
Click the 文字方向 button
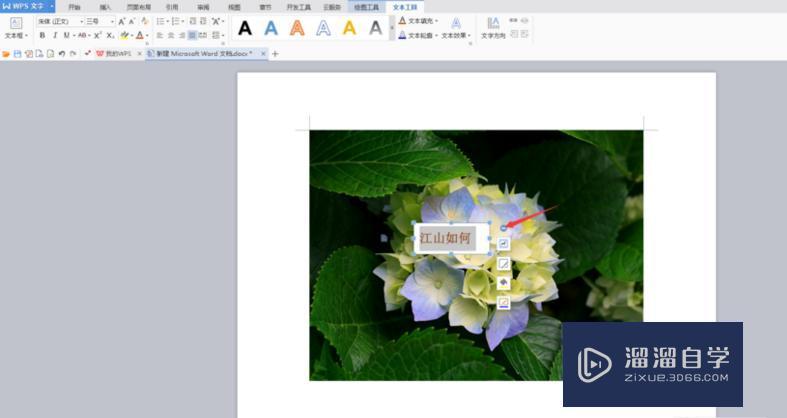point(493,29)
